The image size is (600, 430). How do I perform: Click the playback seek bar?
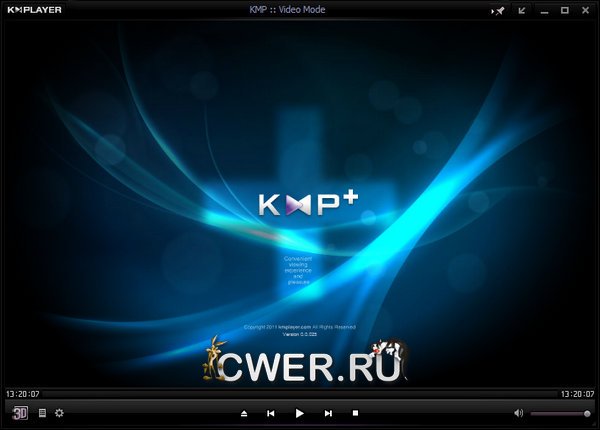tap(300, 394)
